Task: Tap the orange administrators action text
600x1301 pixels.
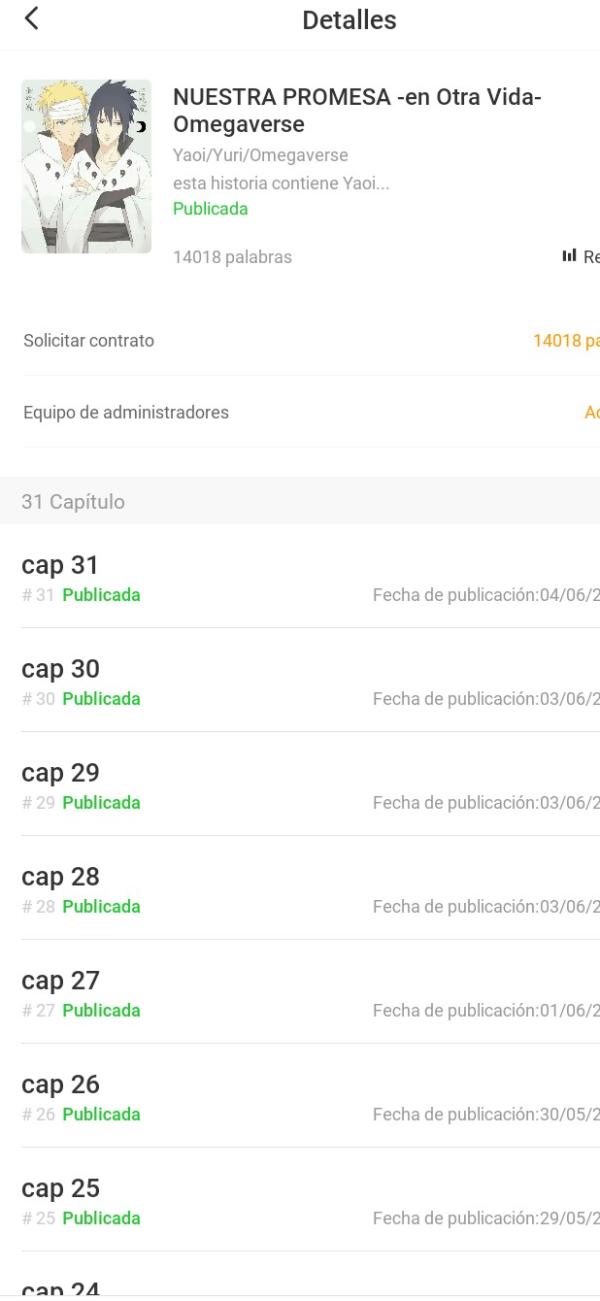Action: 591,412
